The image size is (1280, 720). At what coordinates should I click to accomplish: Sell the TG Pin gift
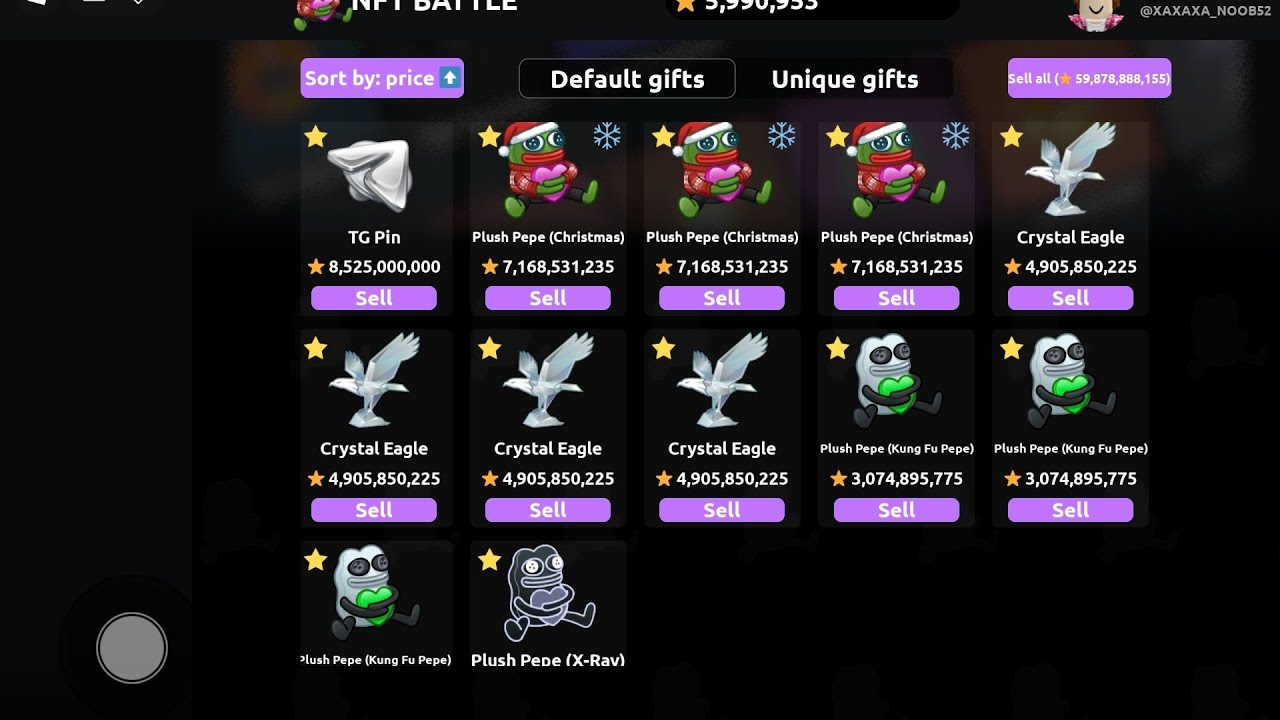point(374,298)
